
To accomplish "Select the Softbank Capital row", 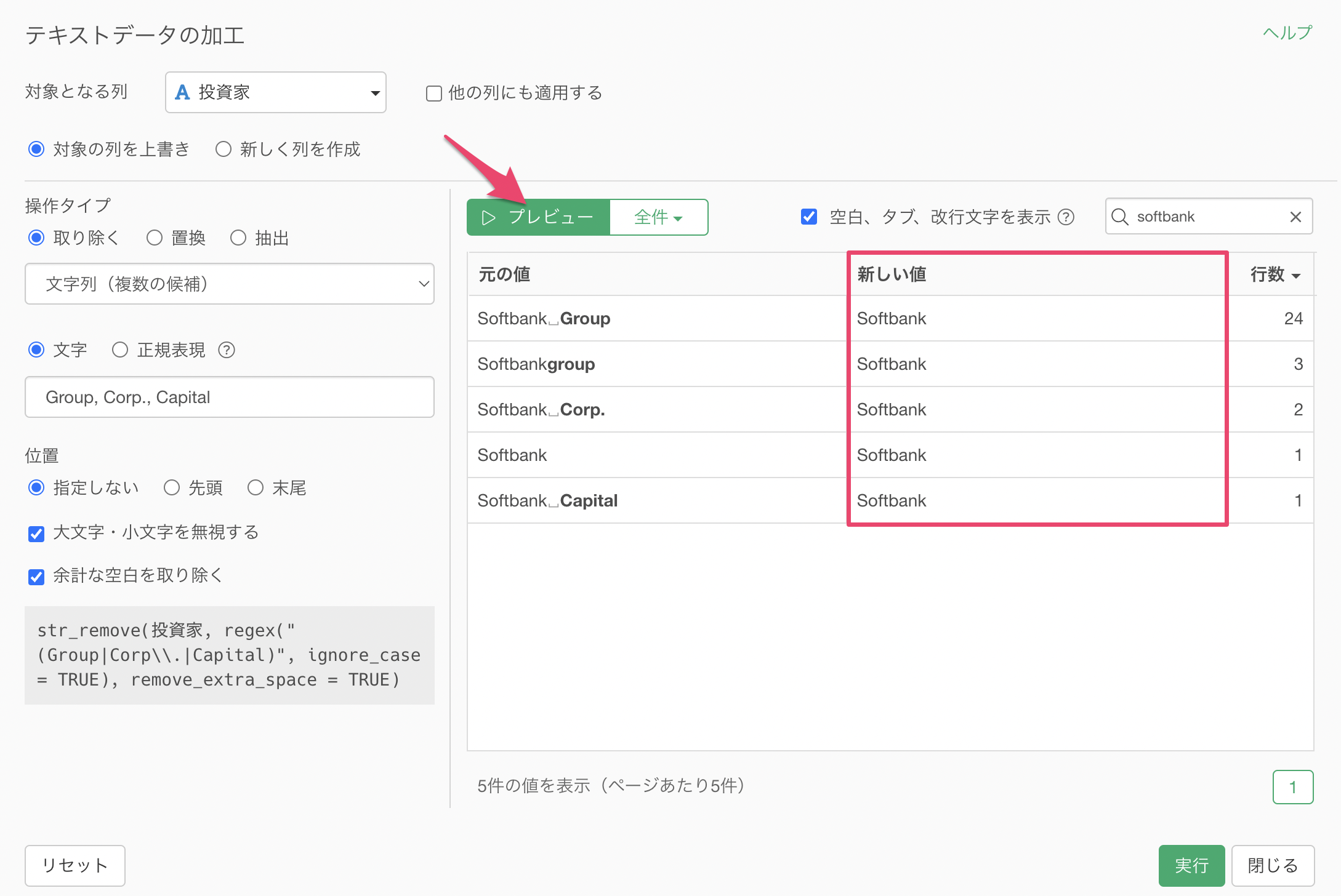I will point(890,501).
